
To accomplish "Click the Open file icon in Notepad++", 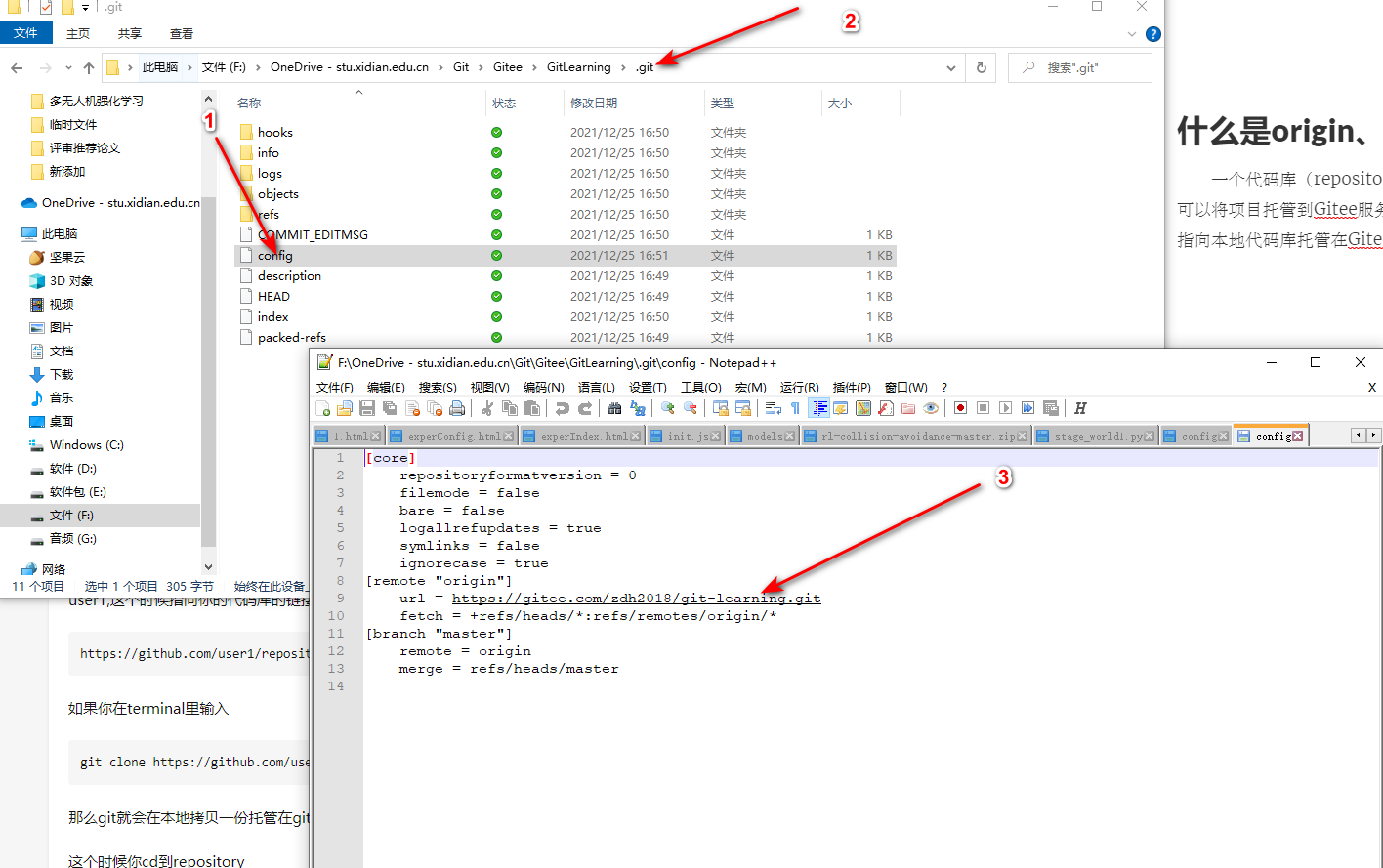I will click(x=345, y=408).
